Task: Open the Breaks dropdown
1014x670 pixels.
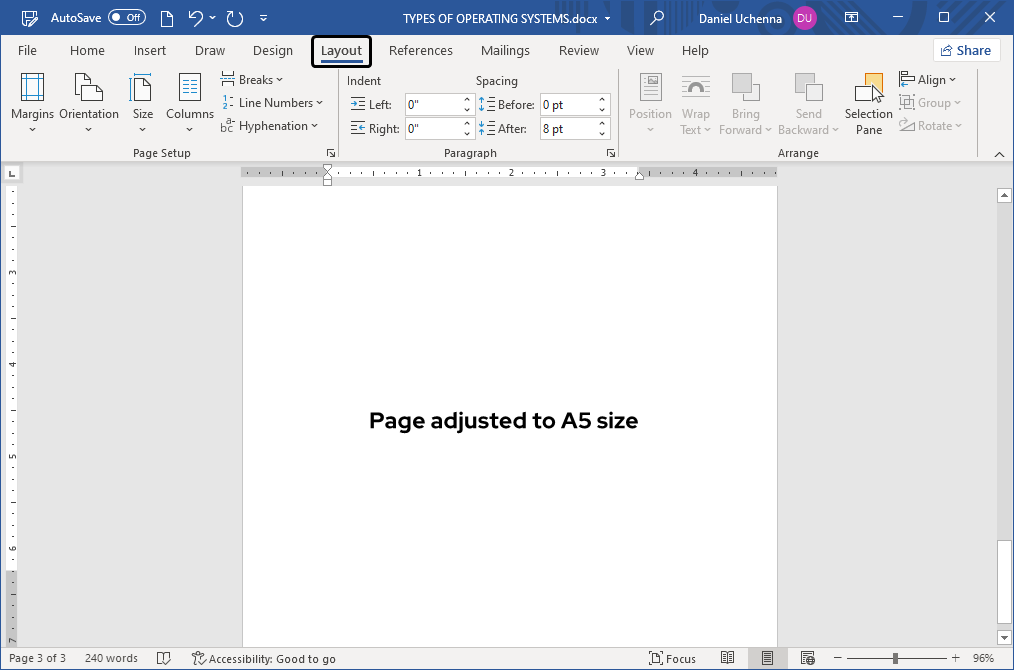Action: (252, 79)
